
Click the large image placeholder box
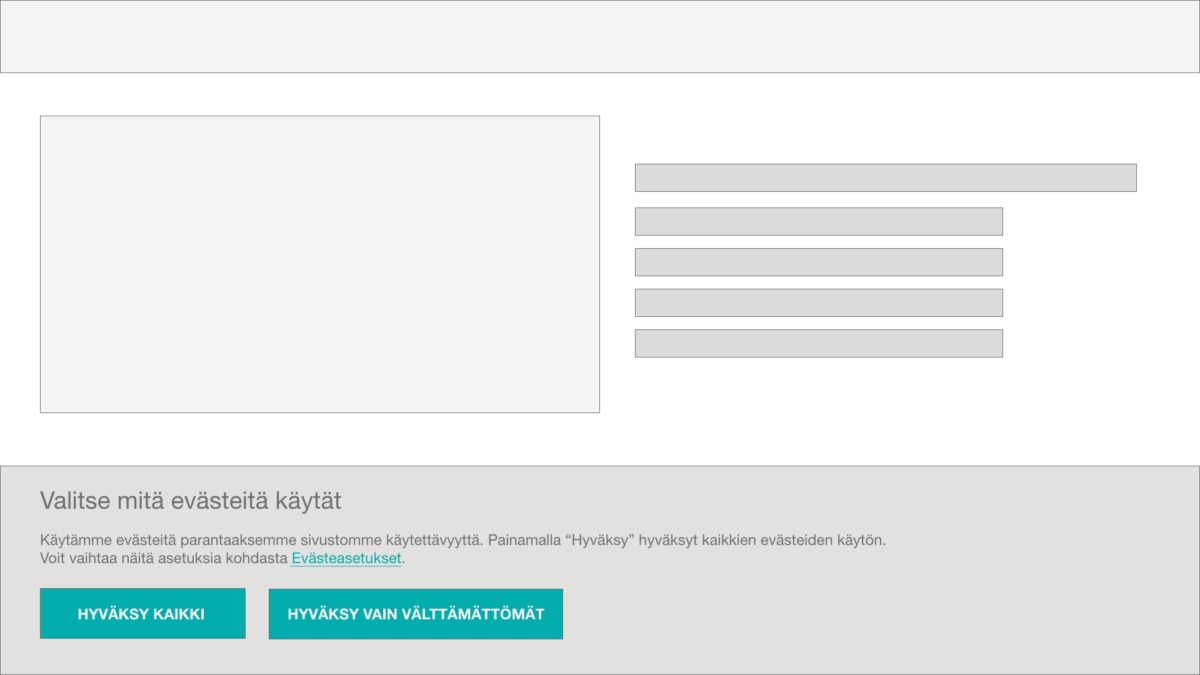(320, 264)
